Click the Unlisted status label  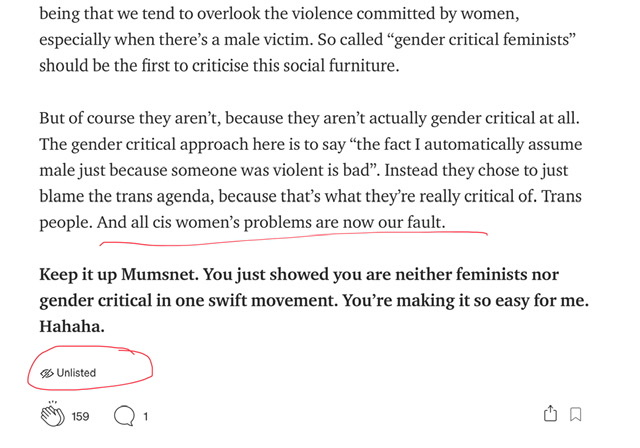pos(76,373)
